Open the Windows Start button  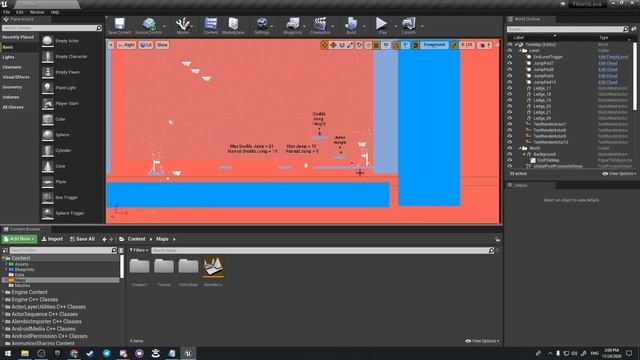[x=8, y=353]
